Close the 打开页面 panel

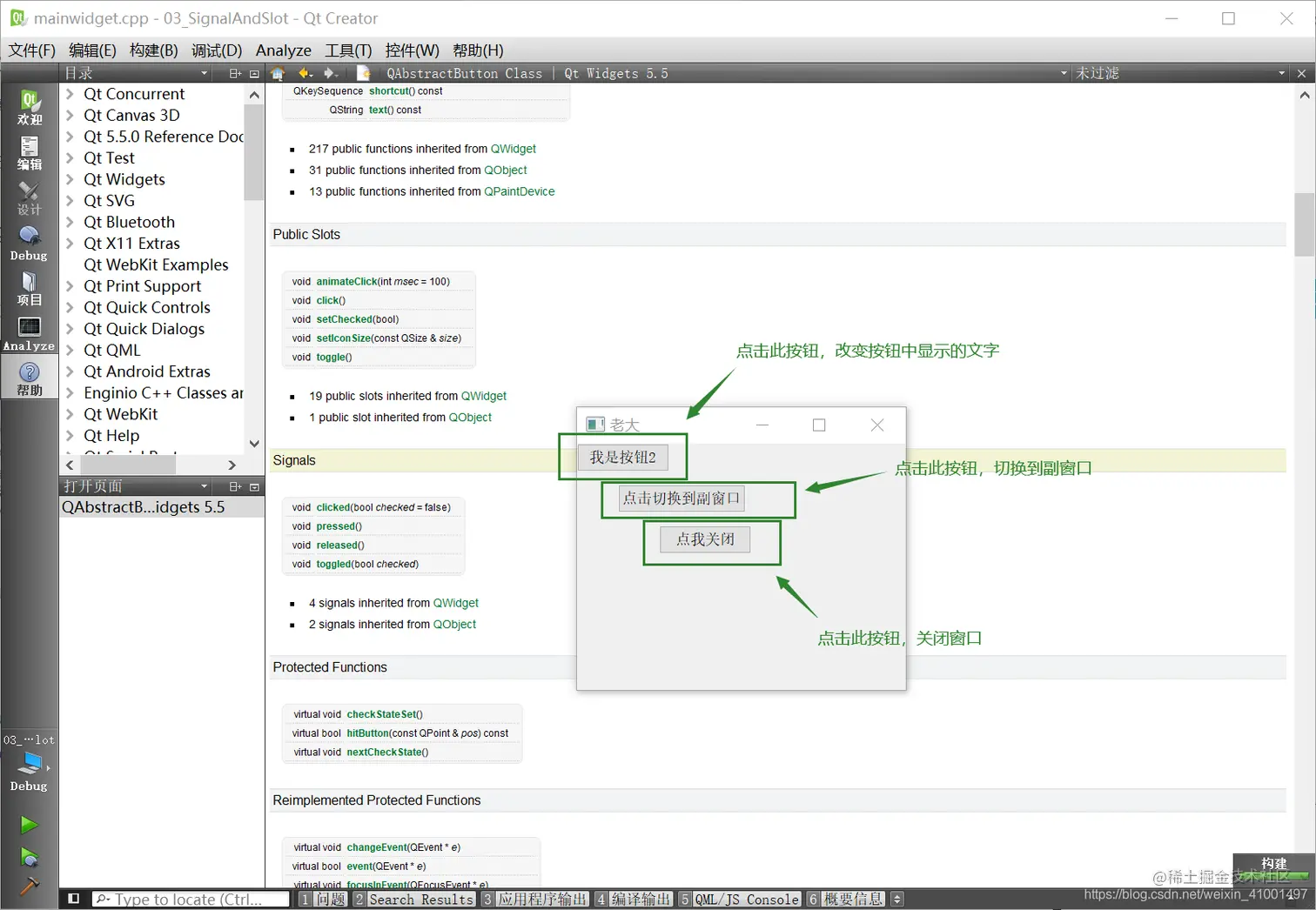254,486
